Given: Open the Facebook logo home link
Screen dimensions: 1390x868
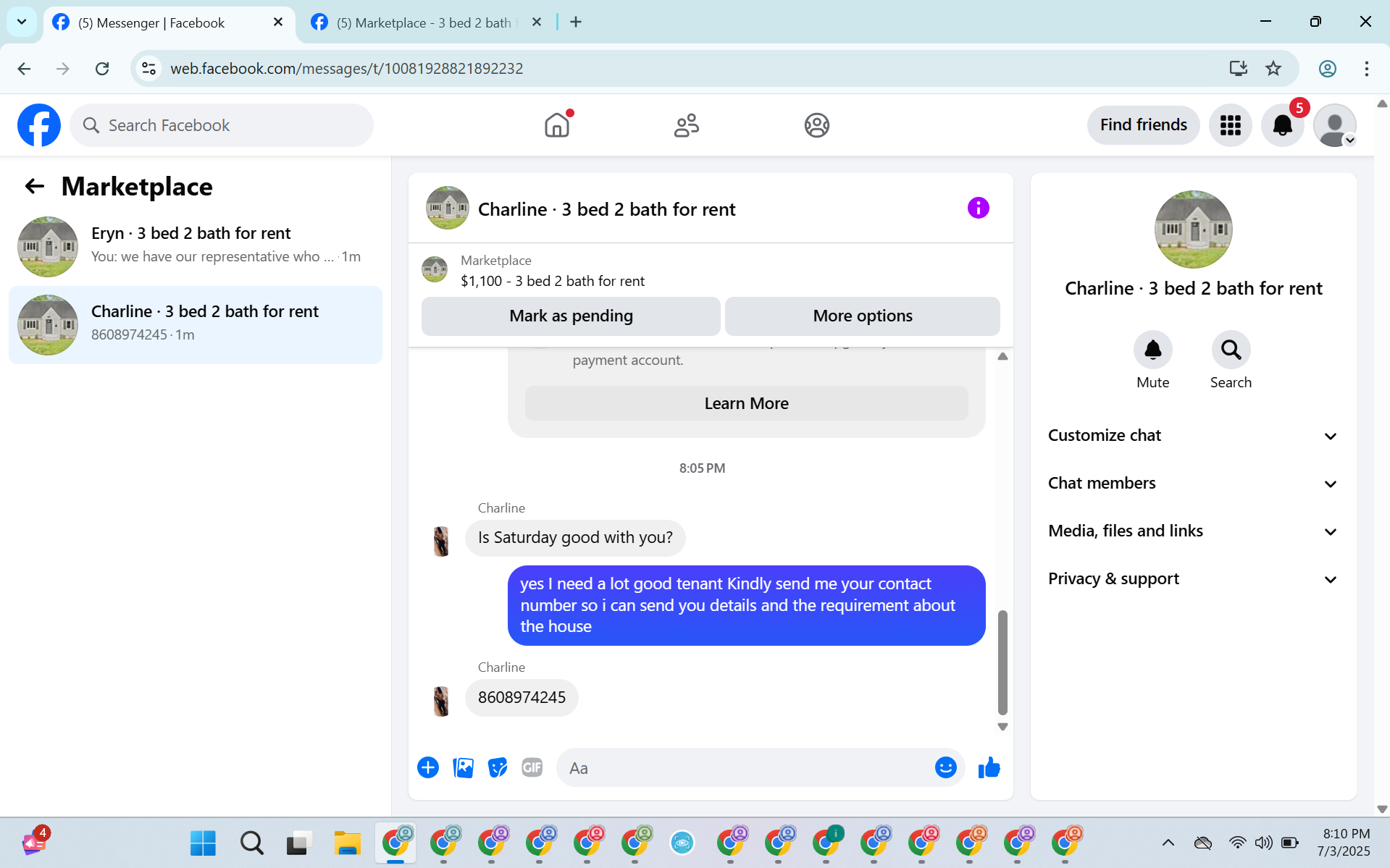Looking at the screenshot, I should coord(39,125).
